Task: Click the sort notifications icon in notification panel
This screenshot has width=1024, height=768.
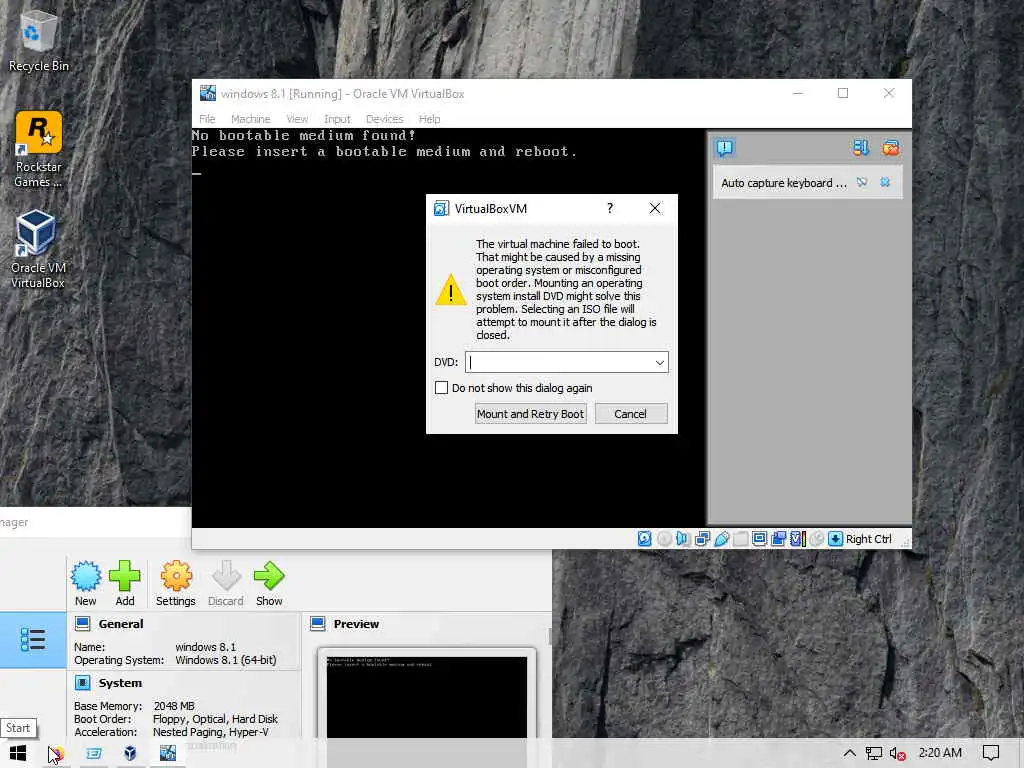Action: [861, 148]
